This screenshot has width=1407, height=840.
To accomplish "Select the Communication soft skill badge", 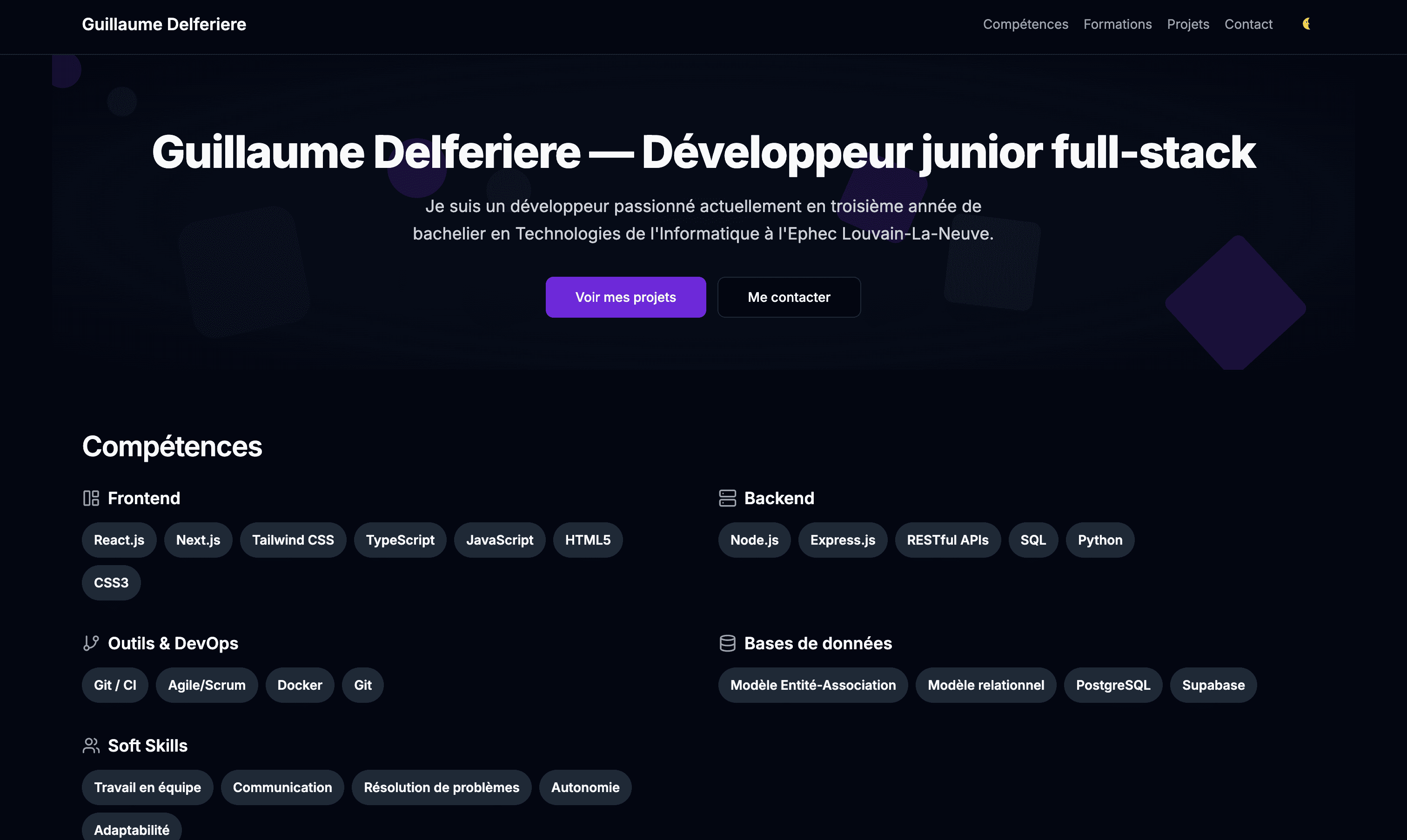I will [x=282, y=787].
